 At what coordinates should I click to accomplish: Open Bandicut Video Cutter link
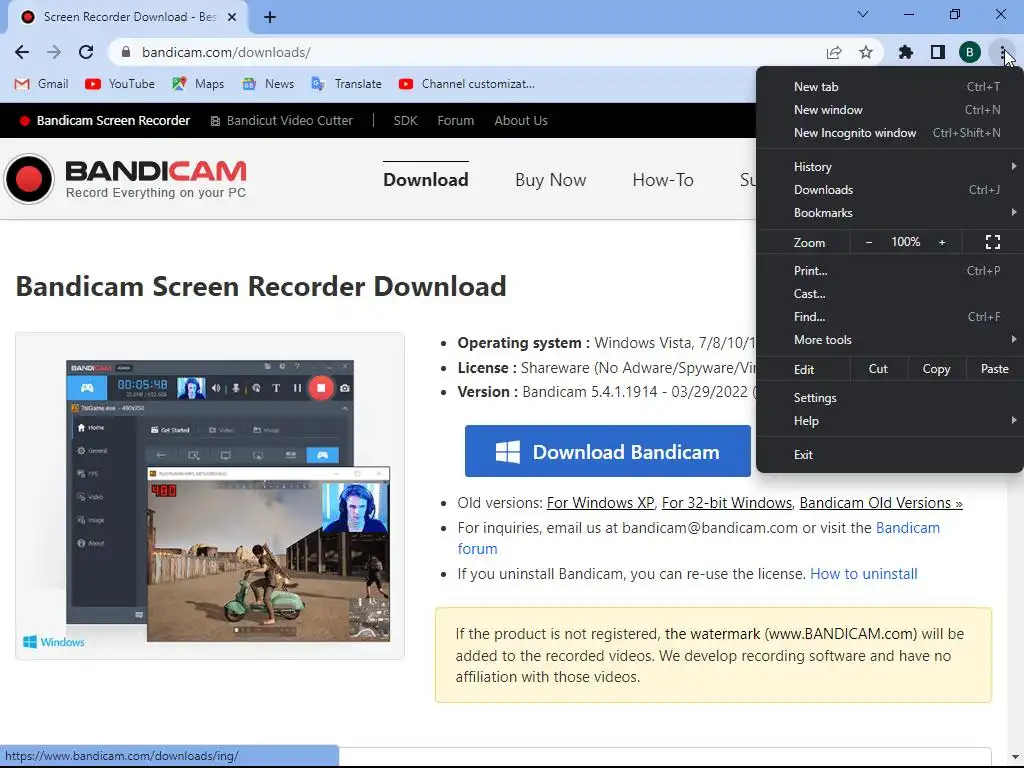click(x=281, y=121)
